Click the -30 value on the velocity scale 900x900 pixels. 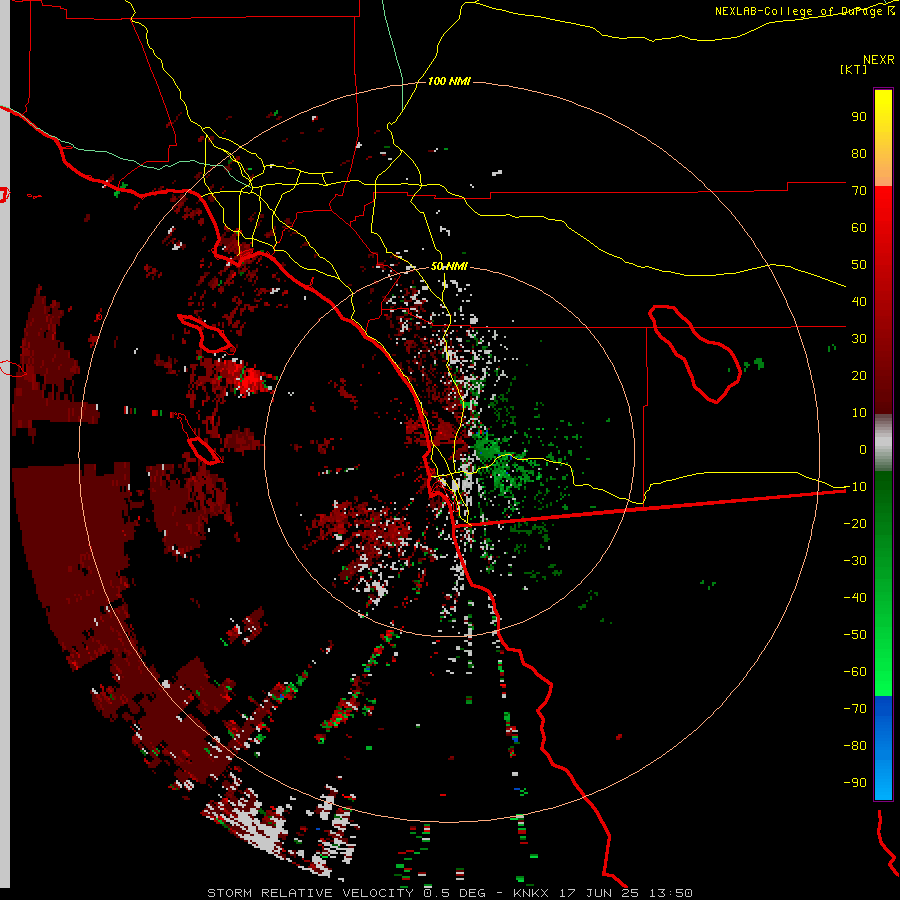(855, 561)
